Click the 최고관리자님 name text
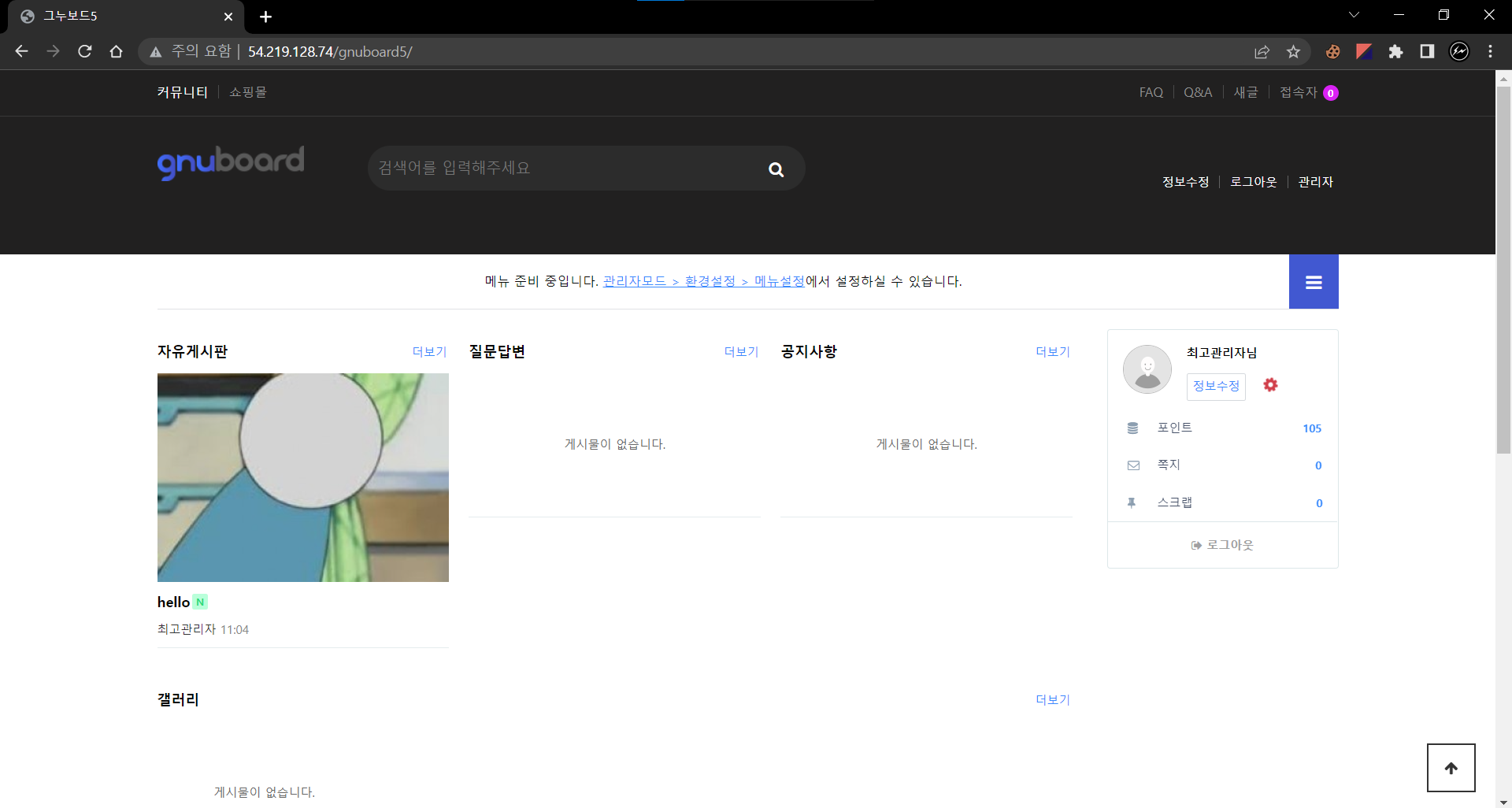 (1221, 353)
